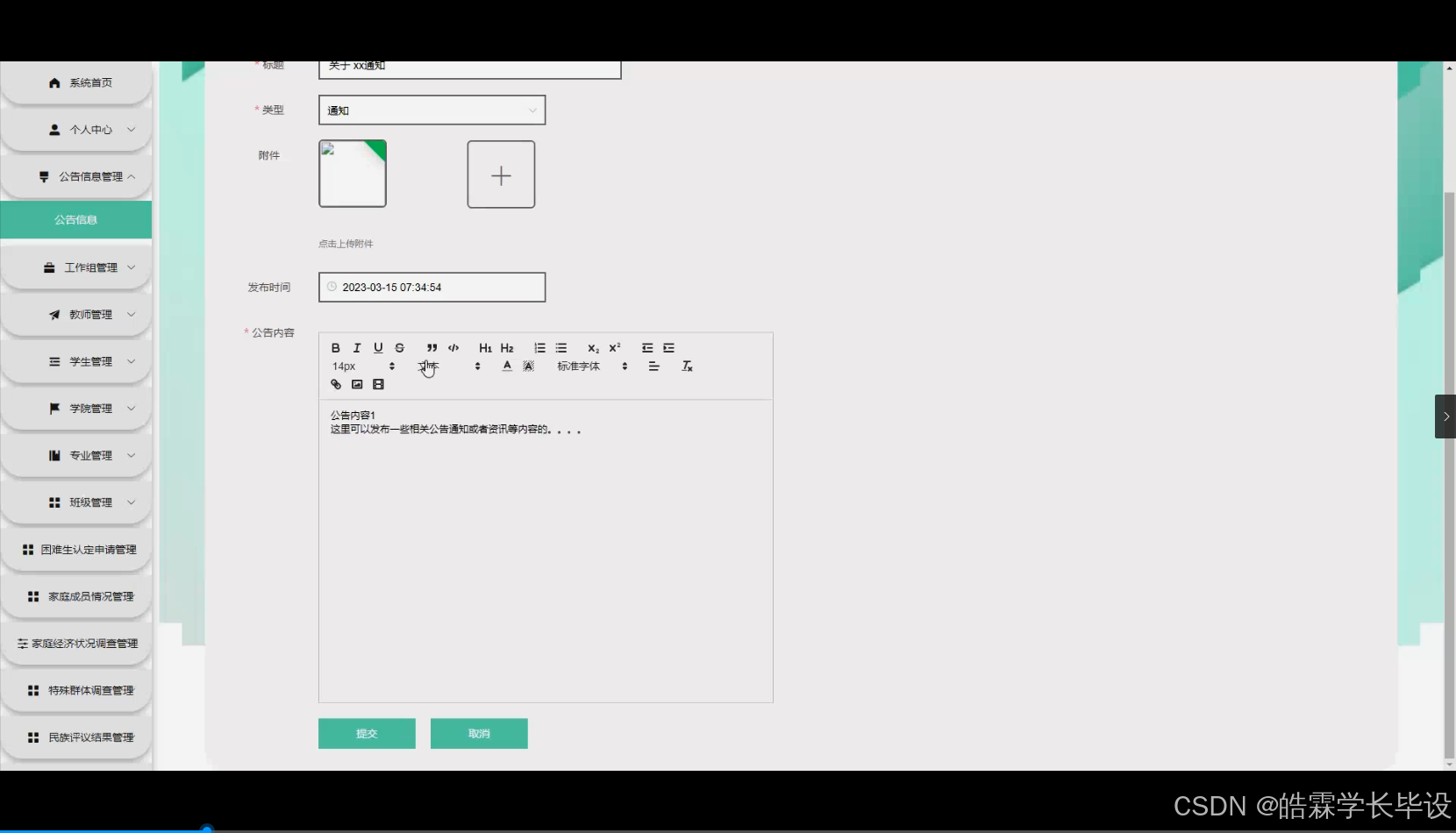The image size is (1456, 833).
Task: Click the 发布时间 datetime field
Action: coord(432,287)
